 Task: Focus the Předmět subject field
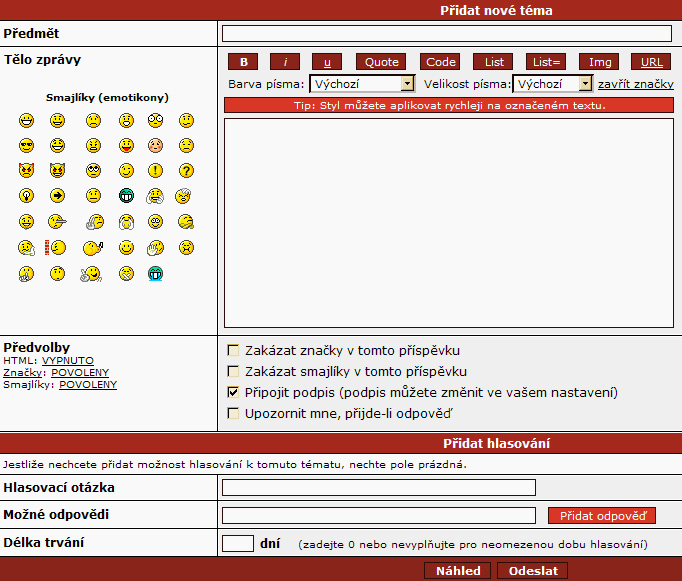447,33
